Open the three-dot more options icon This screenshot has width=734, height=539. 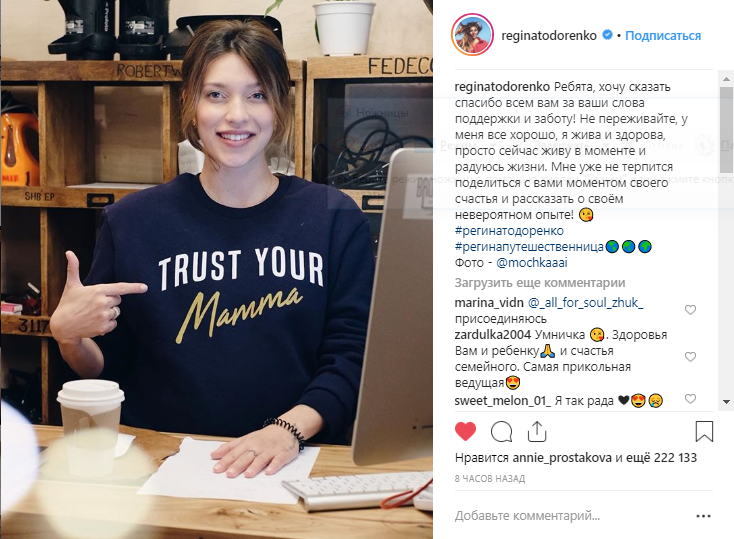tap(703, 516)
